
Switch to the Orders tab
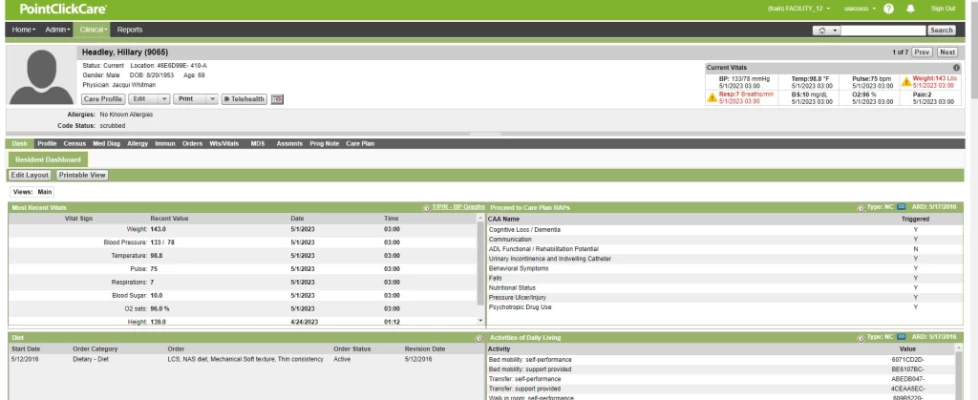click(192, 144)
